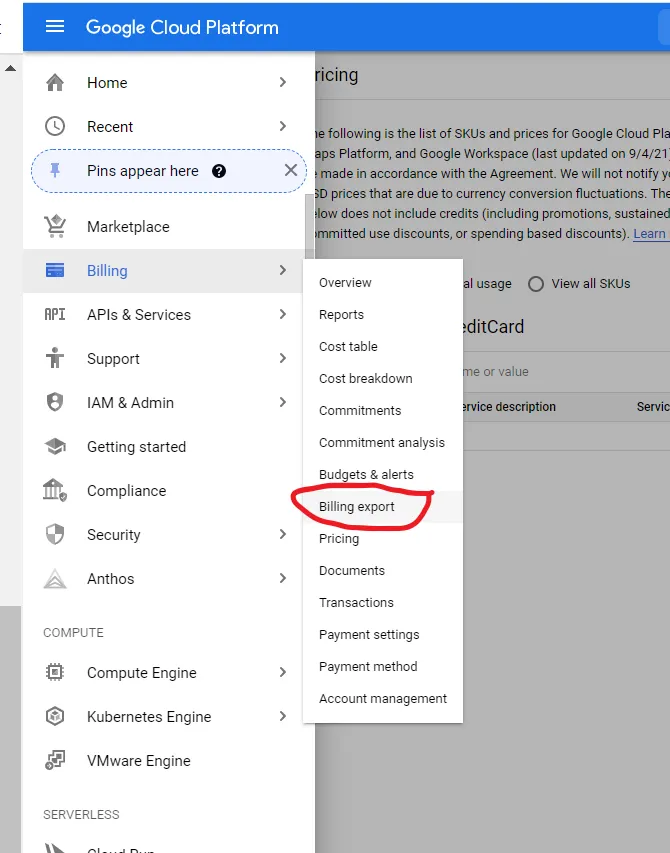Click the Billing credit card icon
This screenshot has width=670, height=853.
tap(55, 270)
